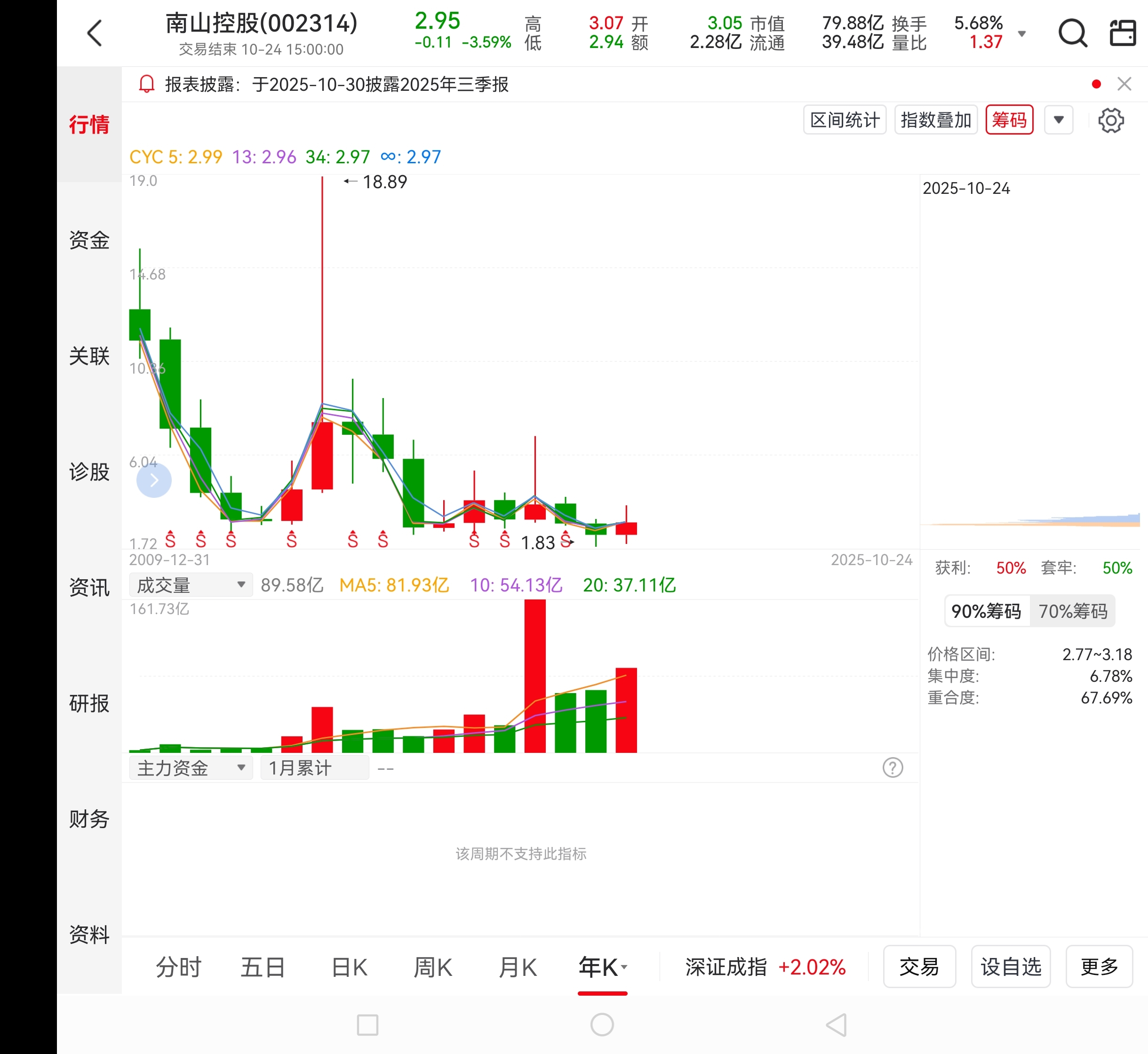Open the dropdown arrow beside 筹码
The image size is (1148, 1054).
coord(1059,120)
